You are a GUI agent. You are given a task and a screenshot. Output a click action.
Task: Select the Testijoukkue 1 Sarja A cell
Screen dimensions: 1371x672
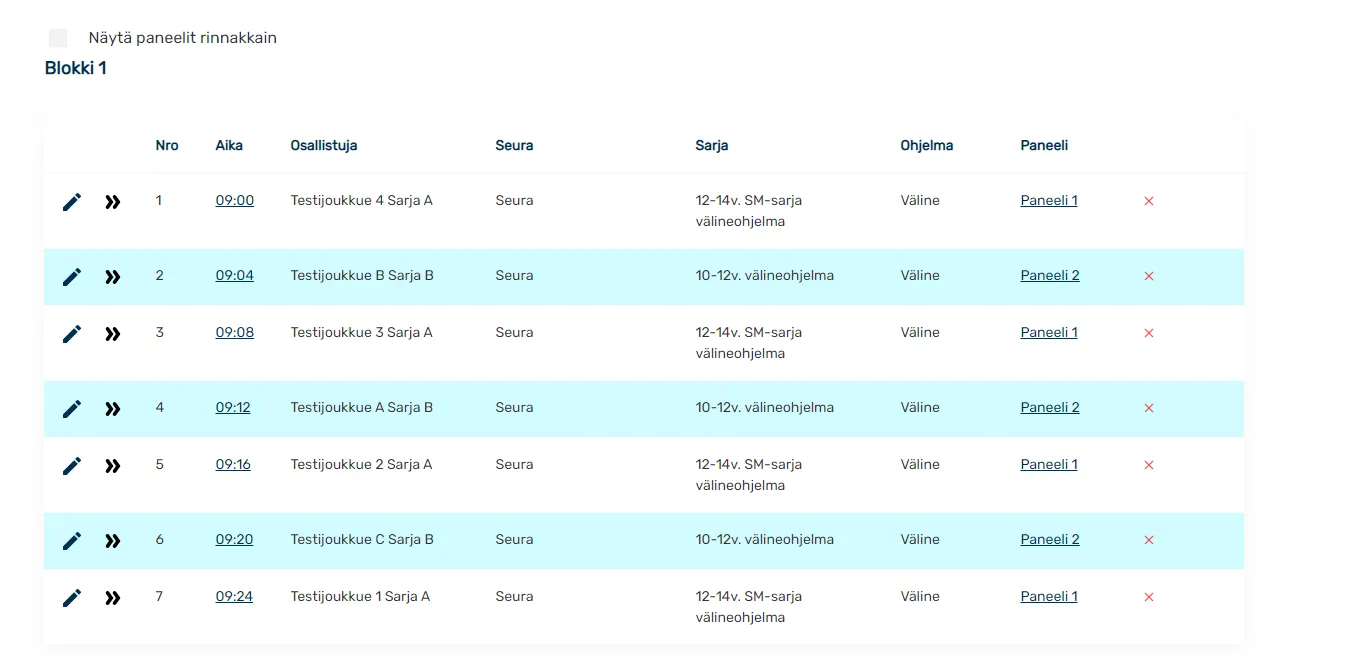(360, 596)
